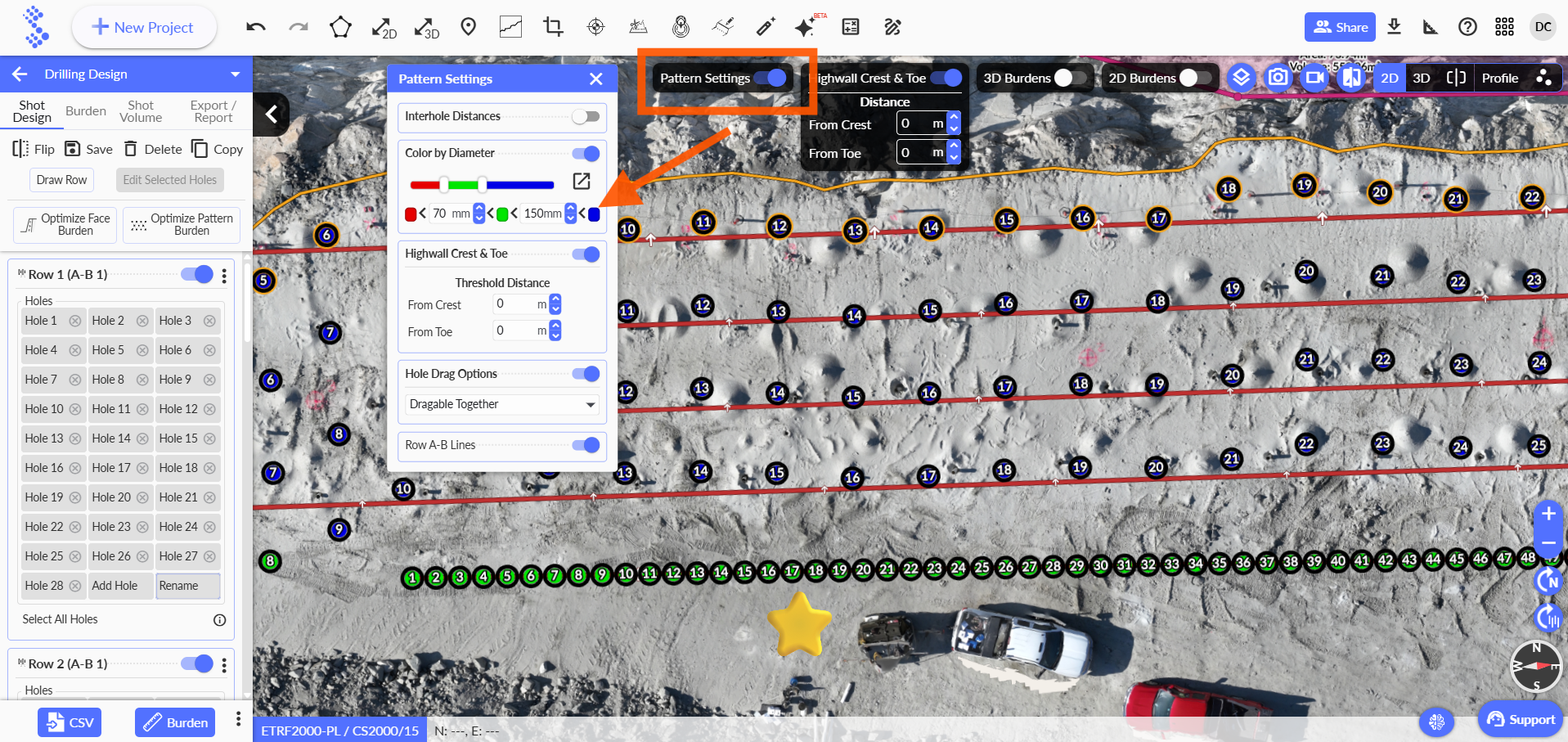Open the apps grid icon
Image resolution: width=1568 pixels, height=742 pixels.
click(1504, 27)
